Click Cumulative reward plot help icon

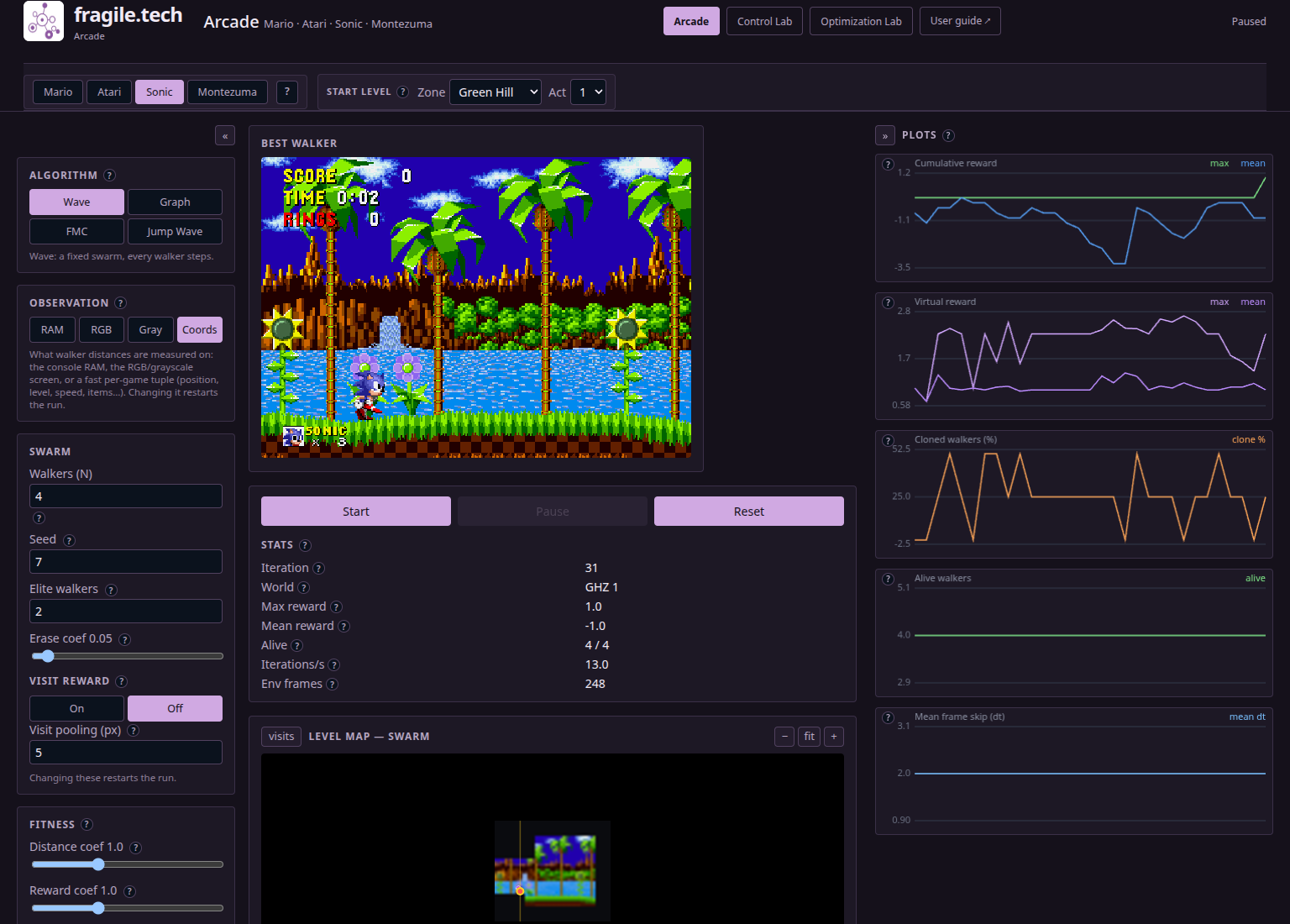point(888,164)
